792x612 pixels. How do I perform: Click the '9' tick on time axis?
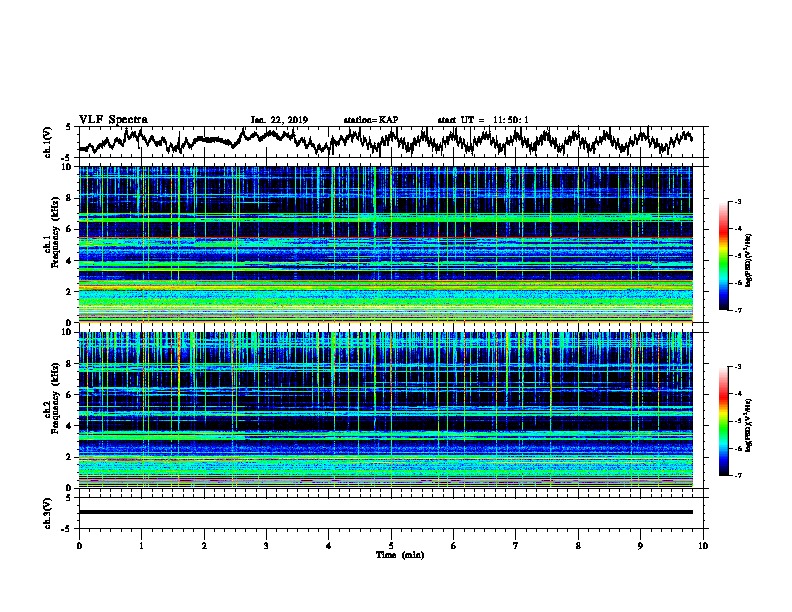click(x=640, y=546)
